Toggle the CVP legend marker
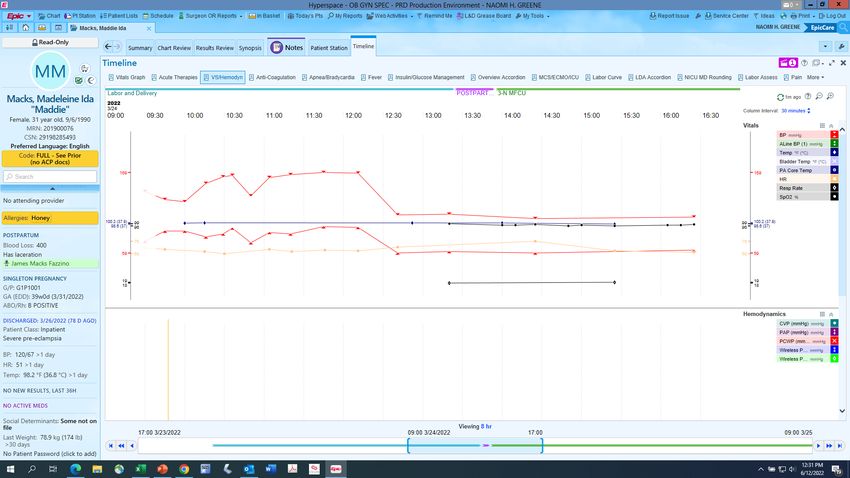The height and width of the screenshot is (478, 850). pyautogui.click(x=834, y=324)
